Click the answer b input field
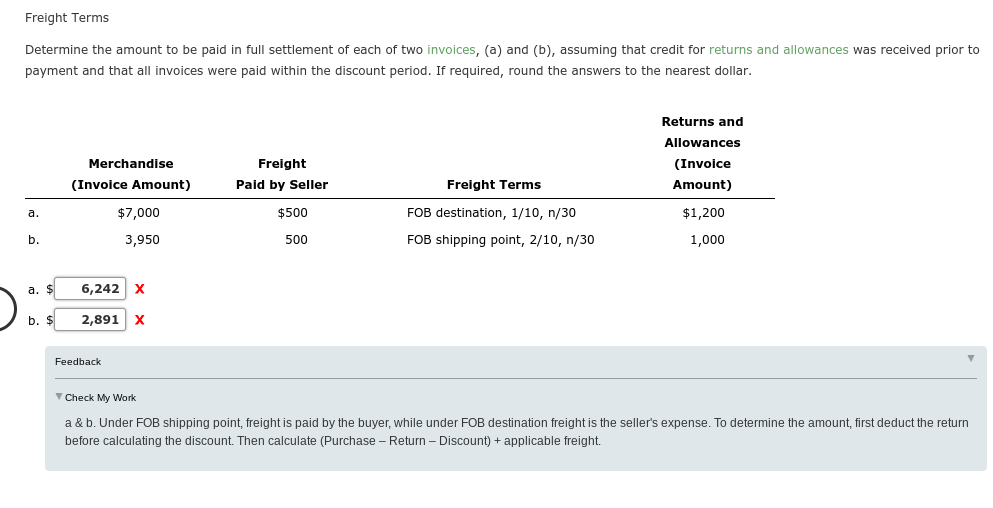The image size is (993, 508). pos(90,320)
